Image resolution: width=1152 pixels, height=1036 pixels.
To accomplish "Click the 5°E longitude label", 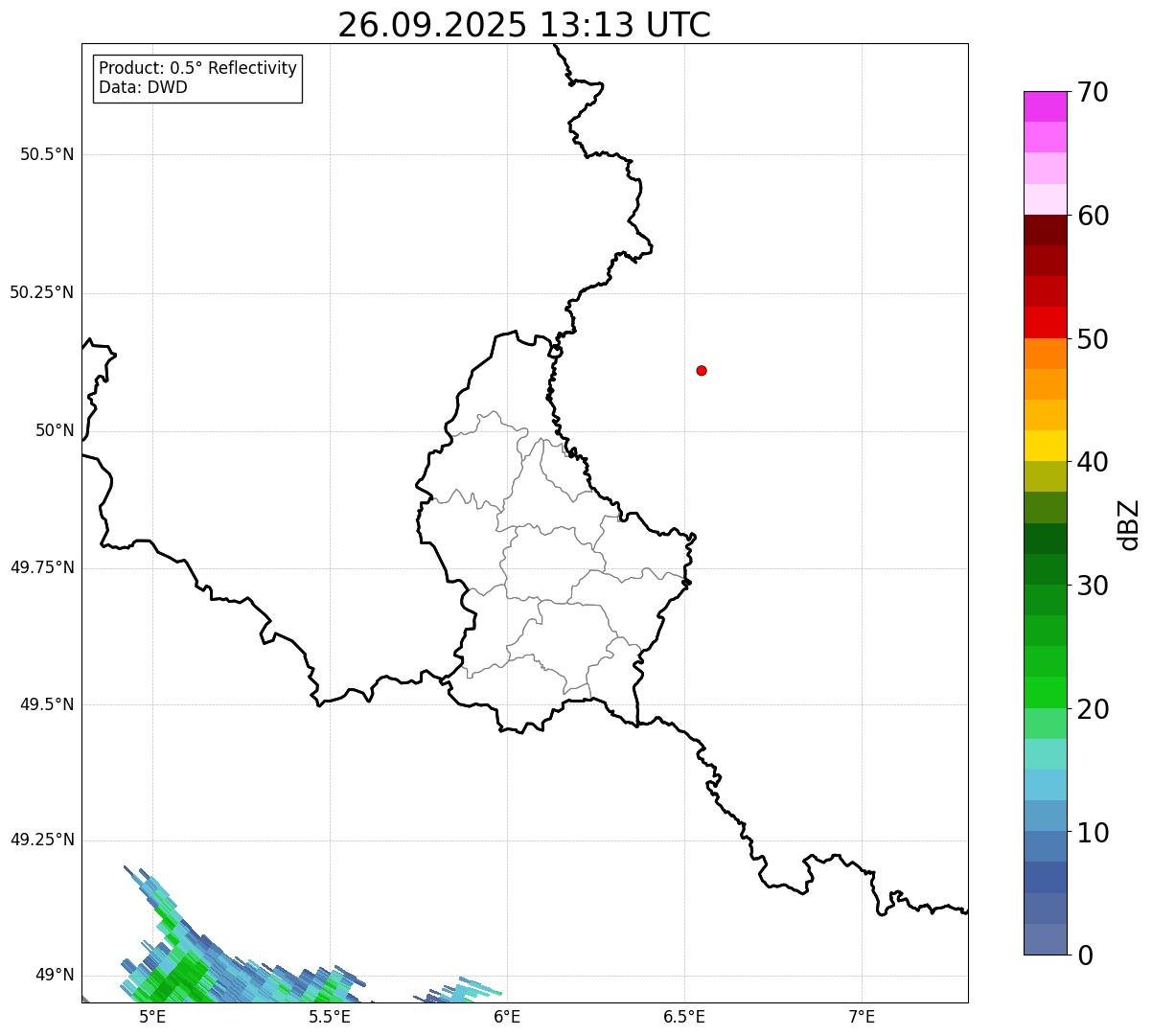I will pyautogui.click(x=152, y=1016).
